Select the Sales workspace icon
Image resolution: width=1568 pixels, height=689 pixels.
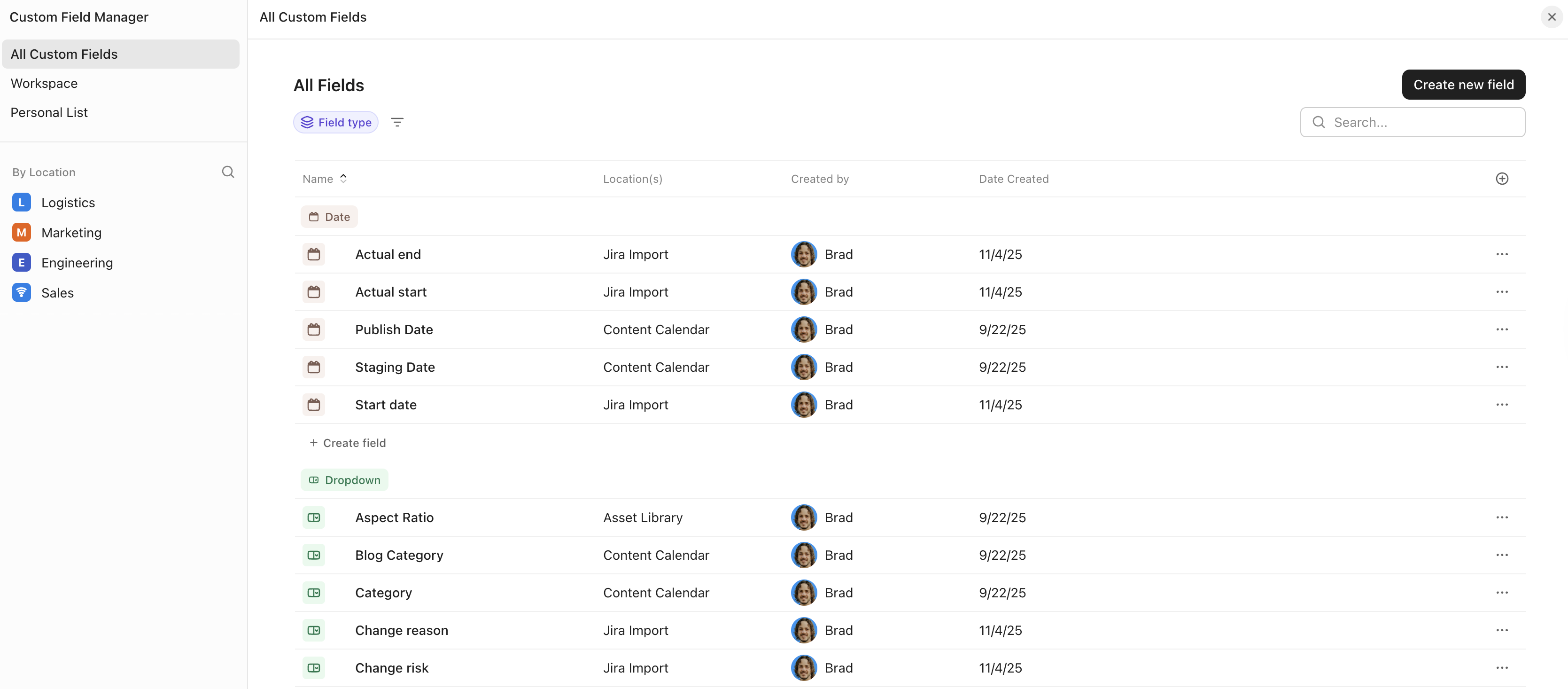pyautogui.click(x=21, y=292)
